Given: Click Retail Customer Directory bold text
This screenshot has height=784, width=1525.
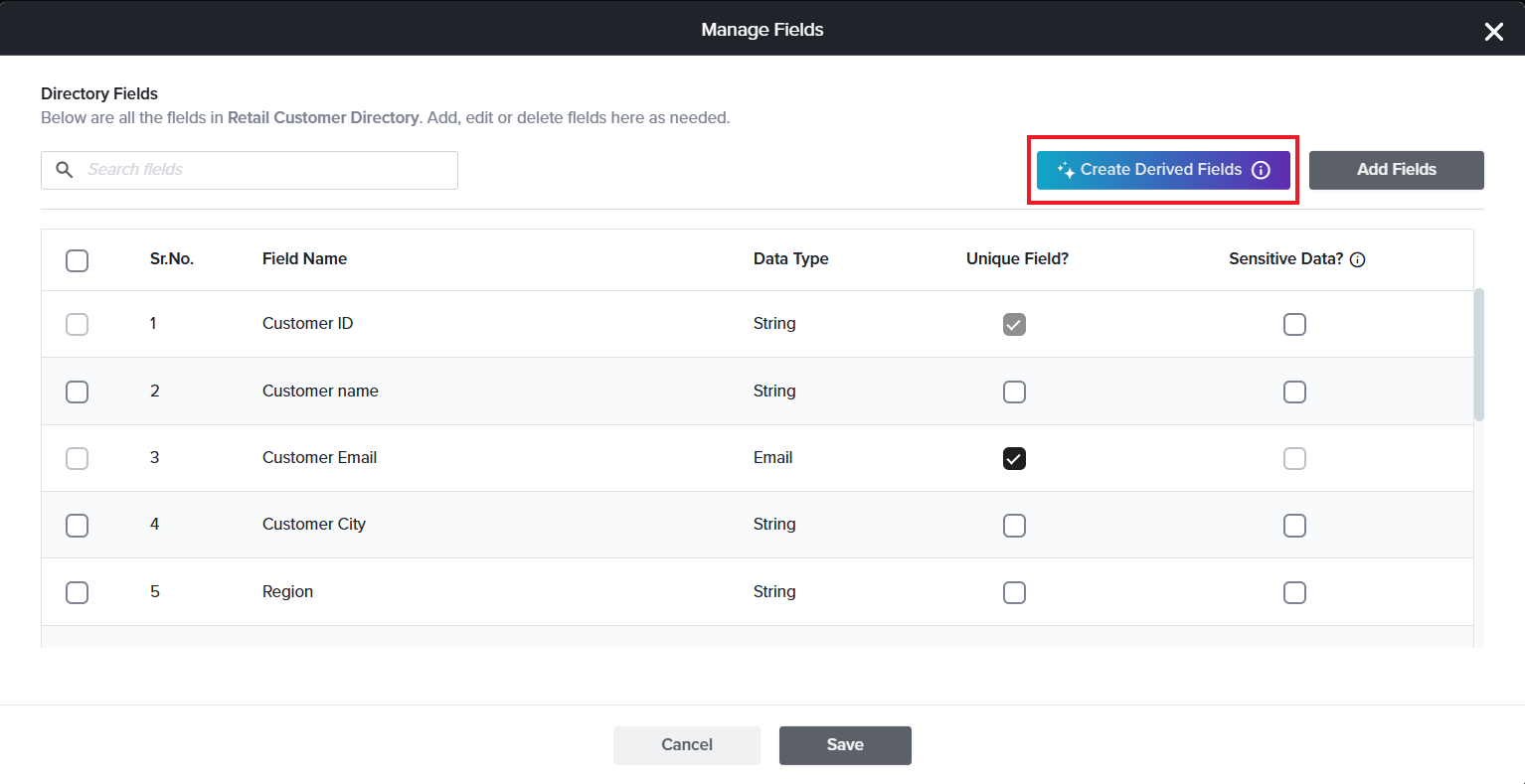Looking at the screenshot, I should click(323, 118).
